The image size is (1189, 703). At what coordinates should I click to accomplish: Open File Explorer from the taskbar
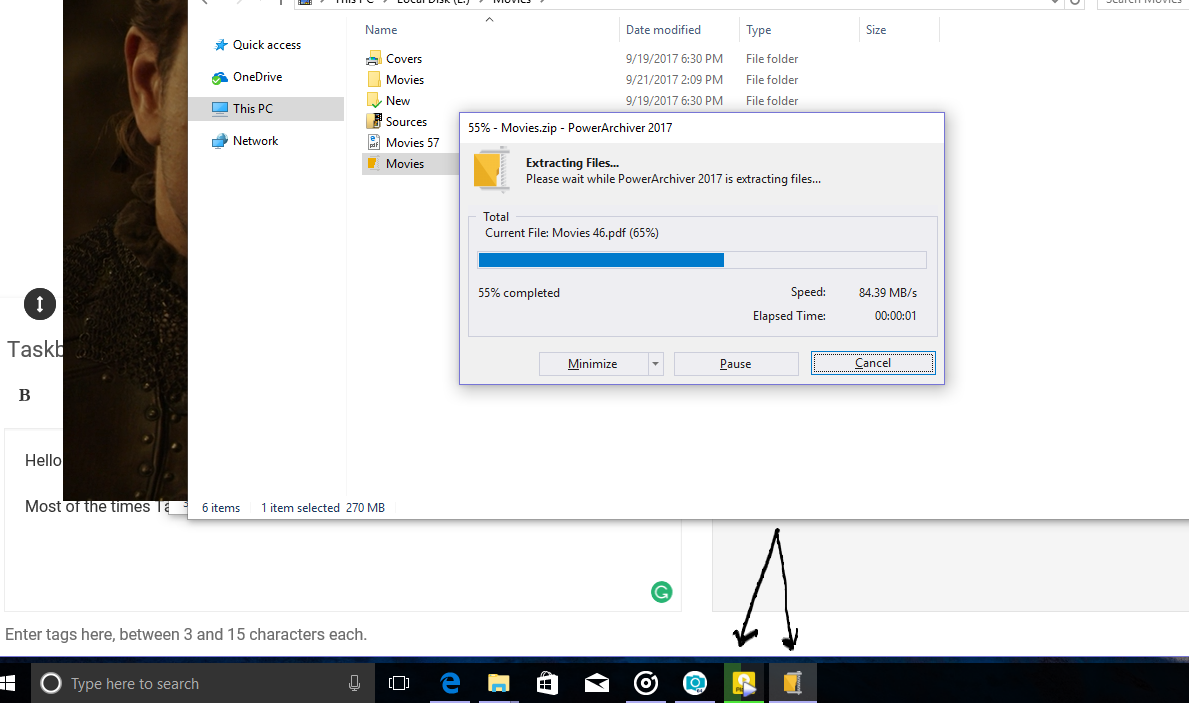498,683
